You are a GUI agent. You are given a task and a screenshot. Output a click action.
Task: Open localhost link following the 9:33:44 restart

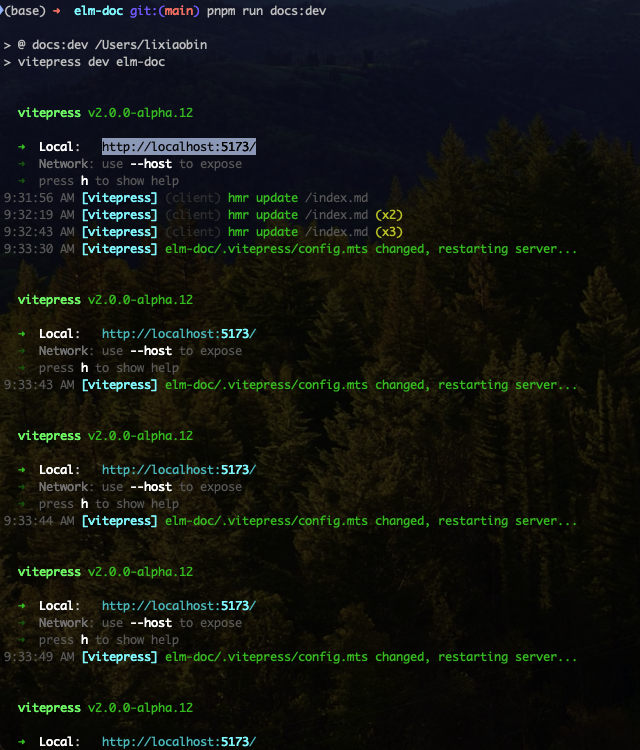tap(179, 606)
